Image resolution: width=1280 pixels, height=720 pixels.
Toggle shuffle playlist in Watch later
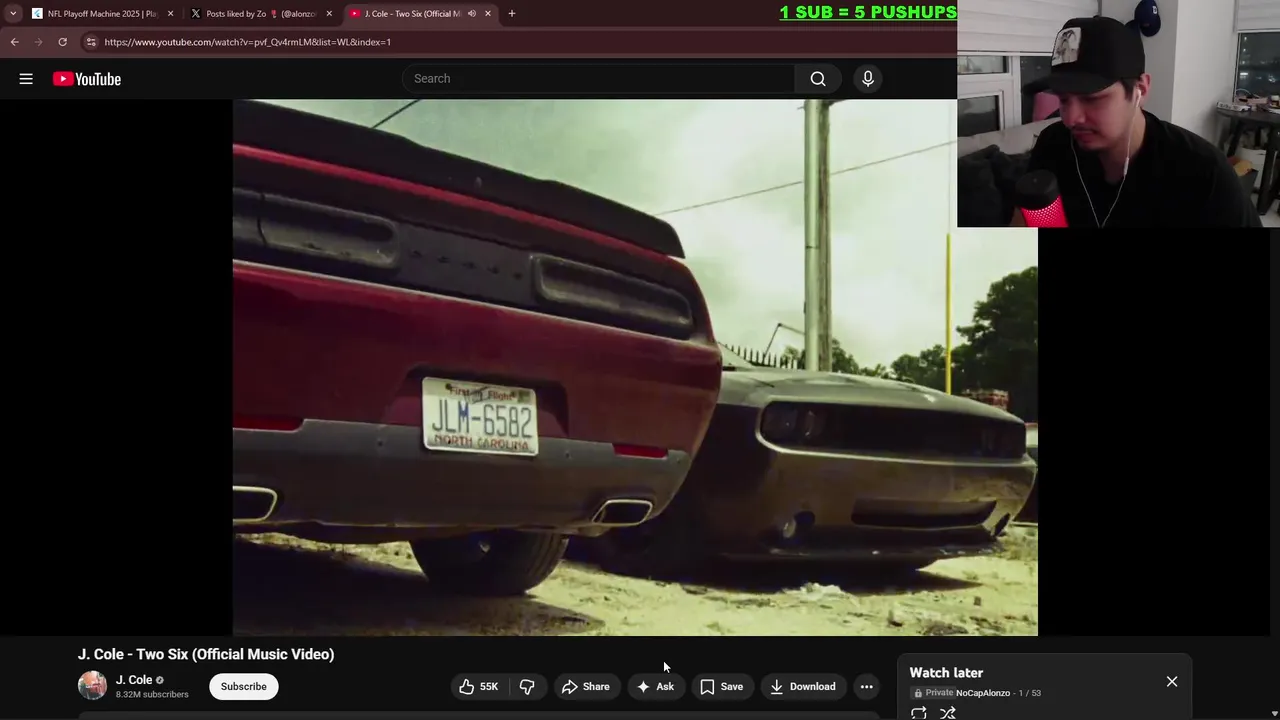tap(948, 713)
